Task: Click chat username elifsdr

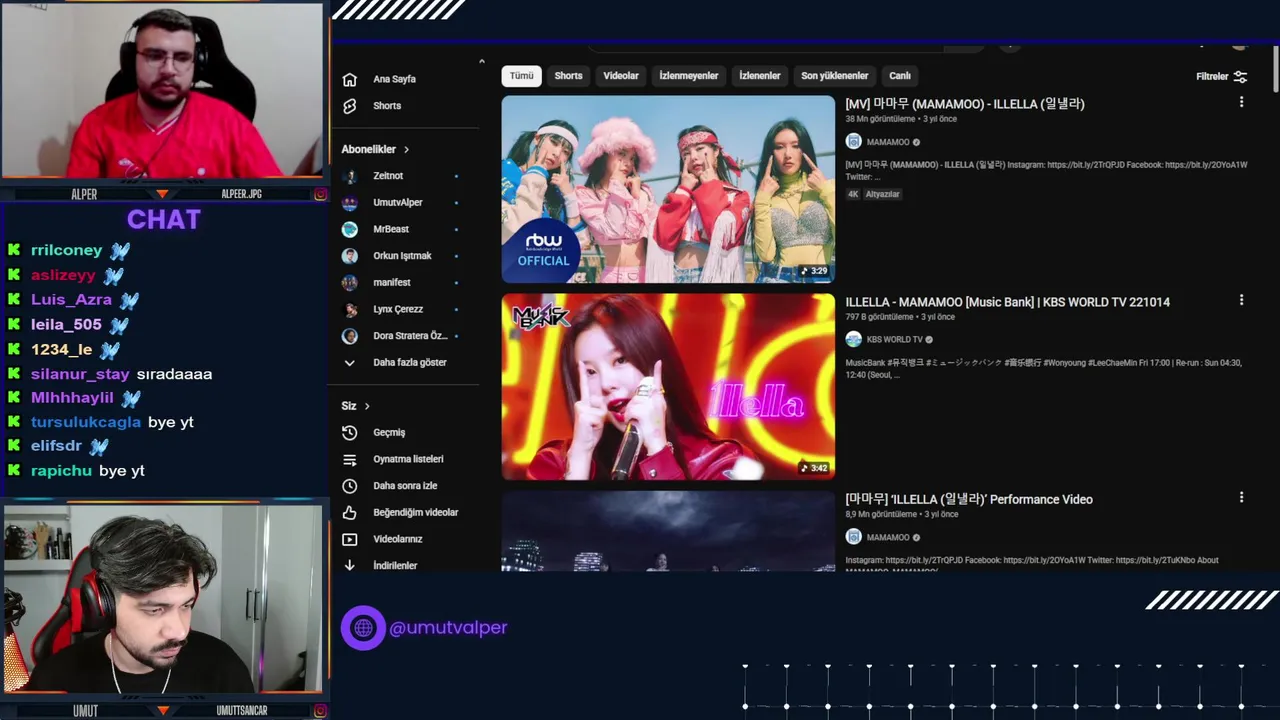Action: 56,446
